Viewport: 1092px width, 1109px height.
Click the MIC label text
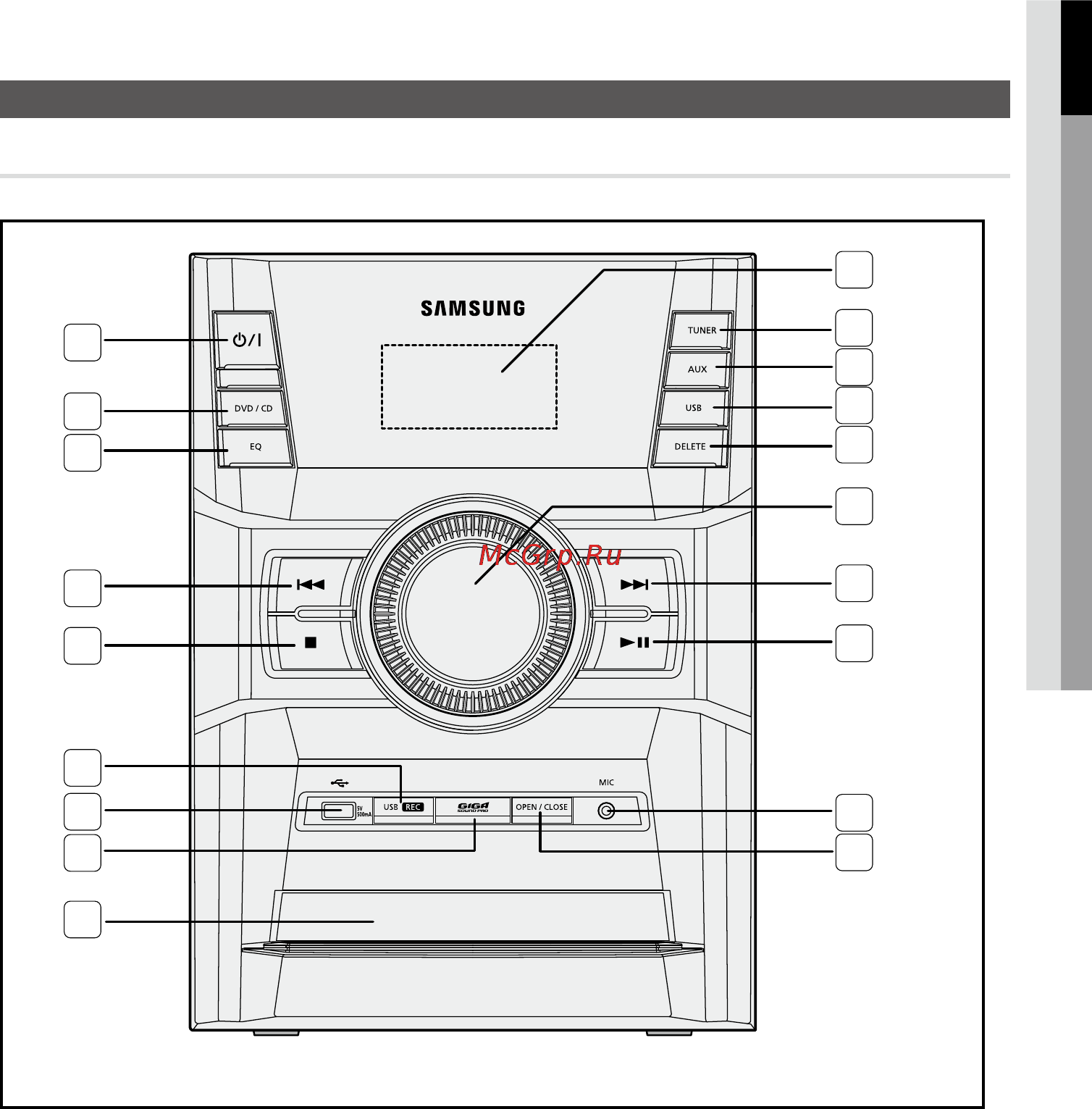coord(606,782)
